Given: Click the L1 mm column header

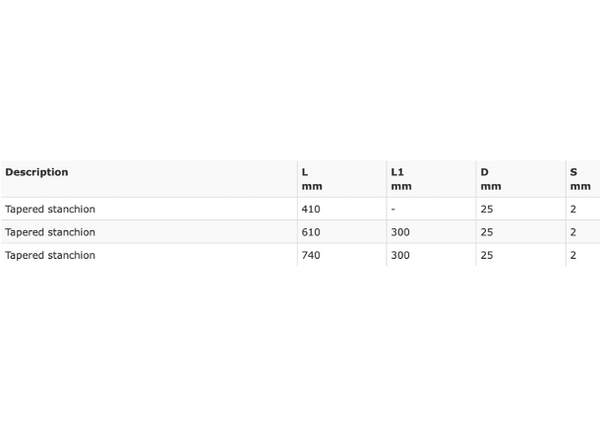Looking at the screenshot, I should (x=401, y=179).
